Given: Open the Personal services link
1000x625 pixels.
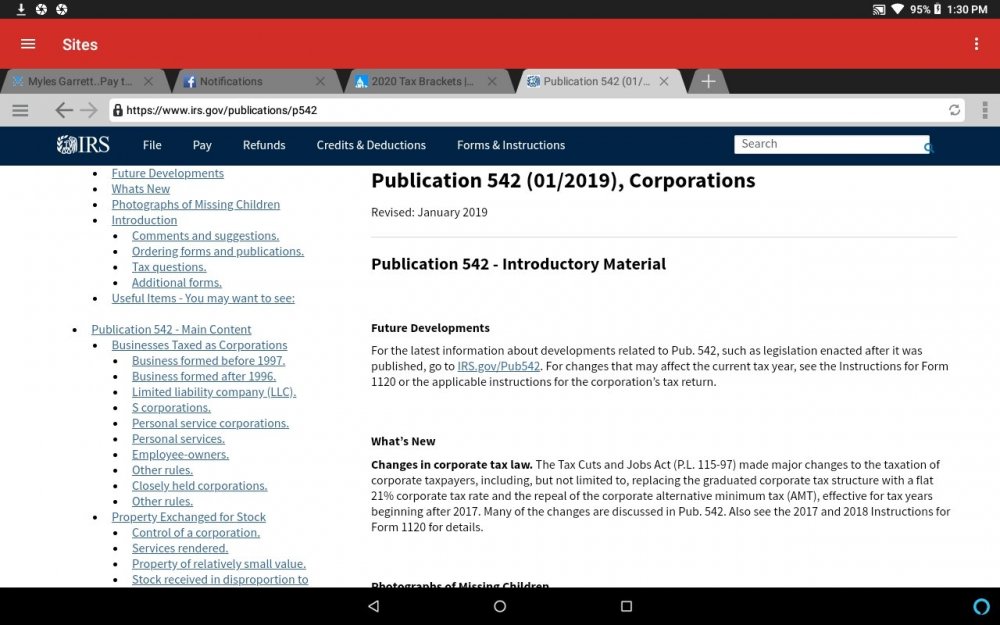Looking at the screenshot, I should click(x=179, y=439).
